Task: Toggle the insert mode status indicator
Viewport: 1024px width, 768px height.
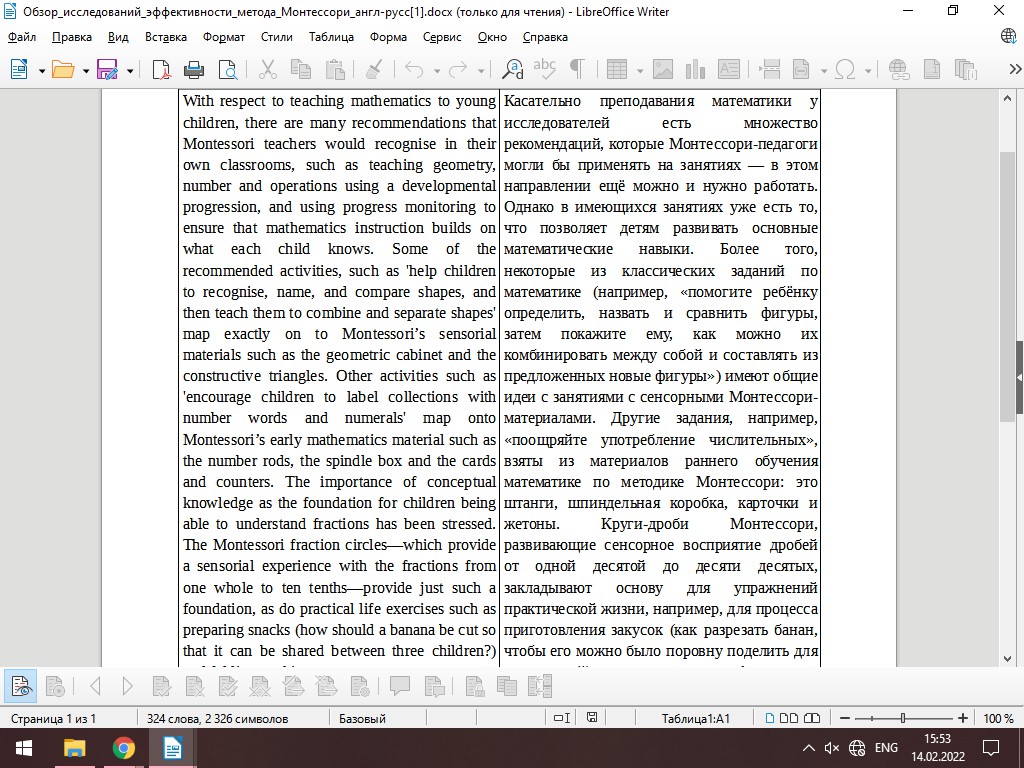Action: [x=562, y=718]
